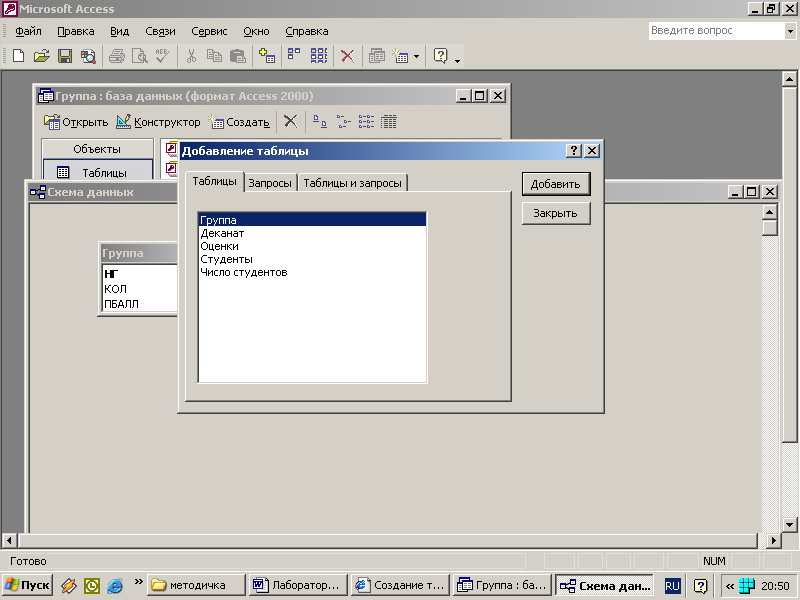
Task: Click the Save floppy disk icon
Action: click(x=65, y=56)
